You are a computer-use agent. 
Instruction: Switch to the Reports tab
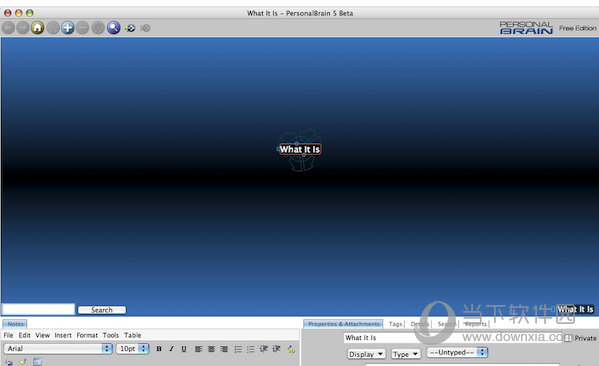pyautogui.click(x=476, y=324)
